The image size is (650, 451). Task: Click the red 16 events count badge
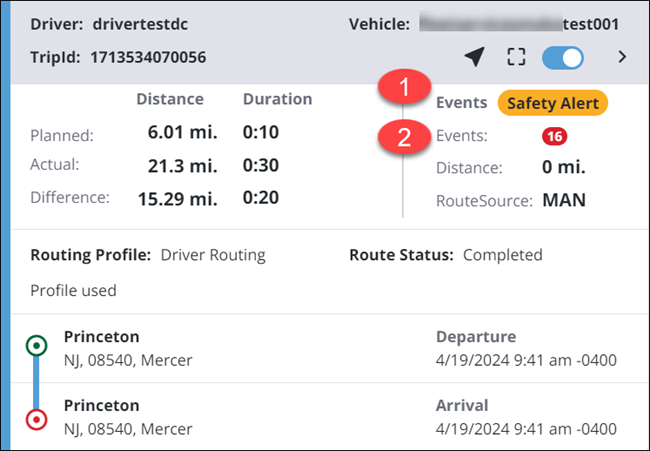coord(554,136)
